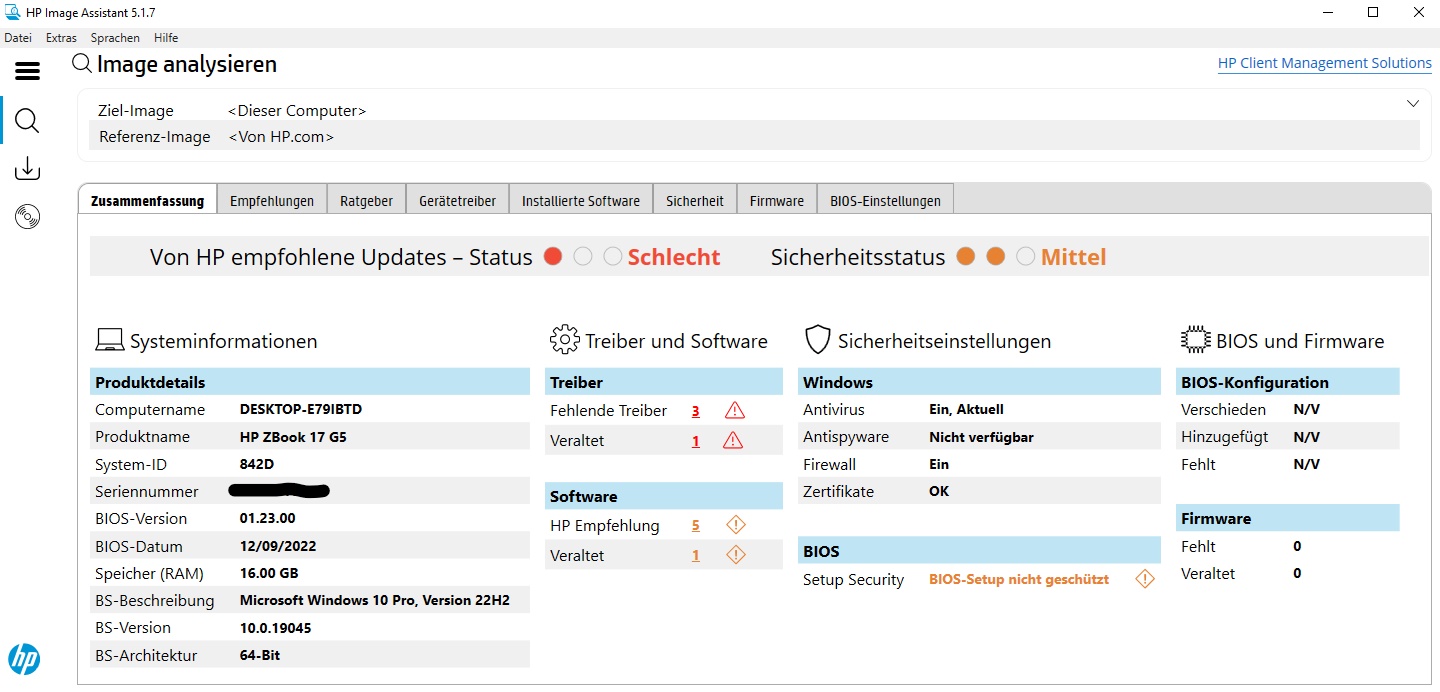Click the HP Image Assistant title icon

click(13, 13)
